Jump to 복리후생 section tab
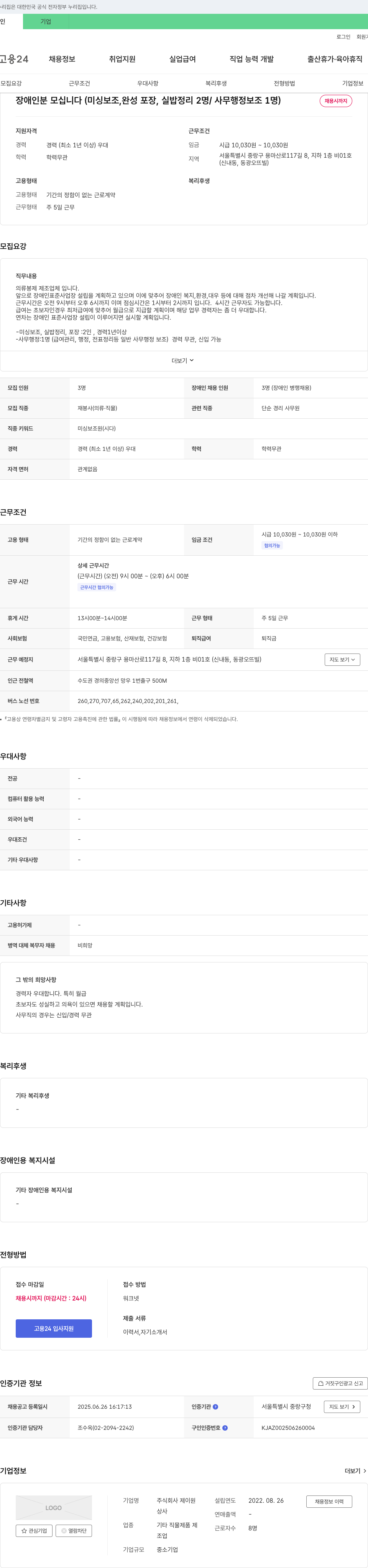 click(x=216, y=83)
